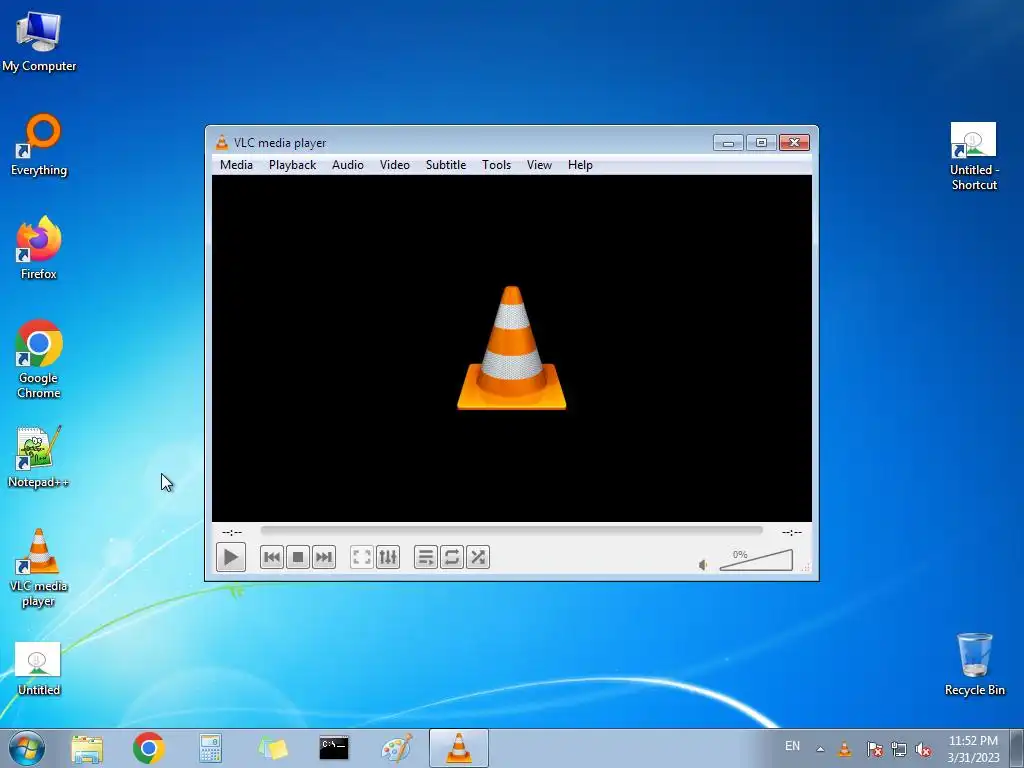Open Paint from the taskbar
The width and height of the screenshot is (1024, 768).
pos(396,748)
